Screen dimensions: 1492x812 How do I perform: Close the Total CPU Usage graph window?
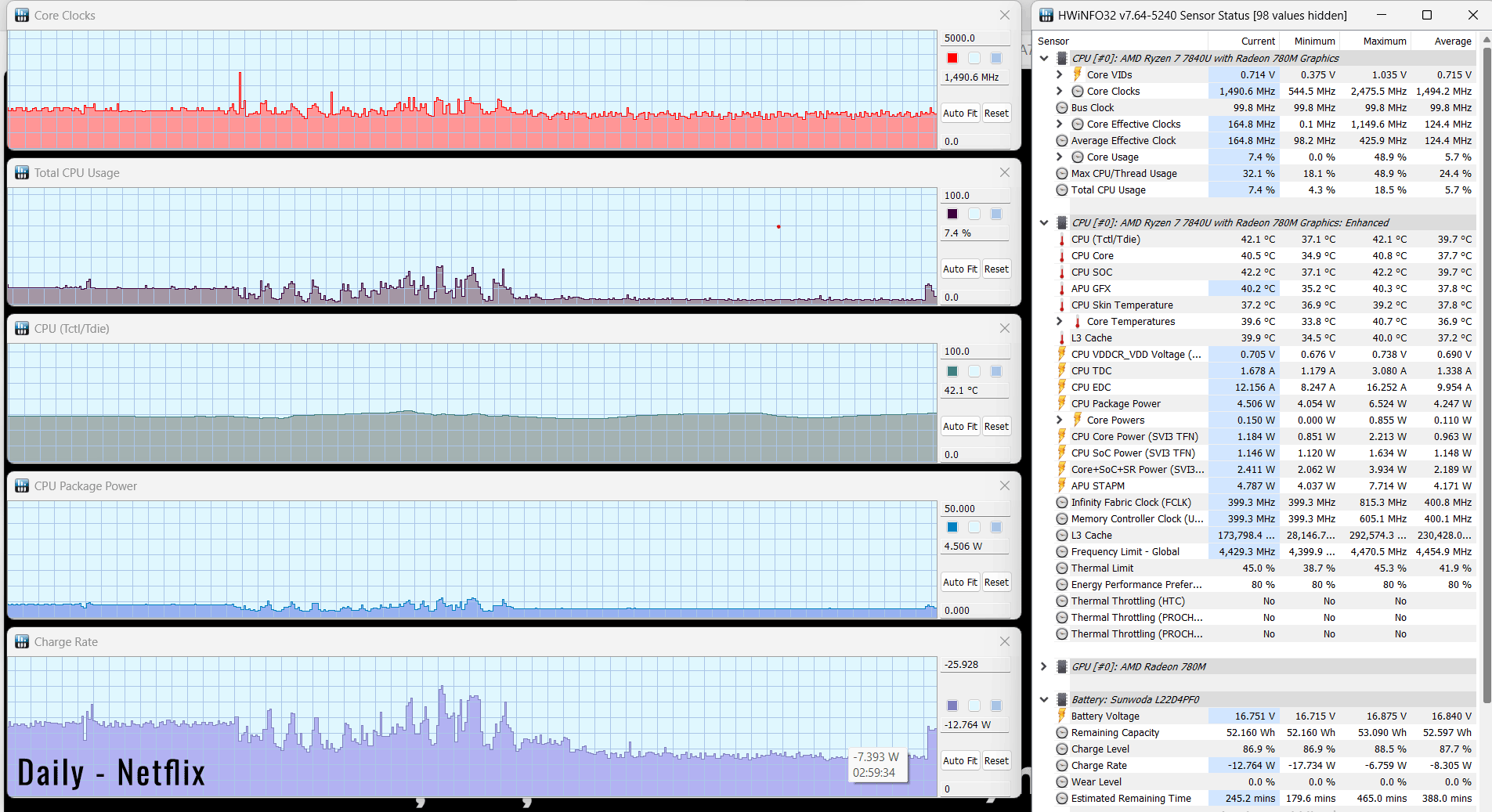[1005, 172]
